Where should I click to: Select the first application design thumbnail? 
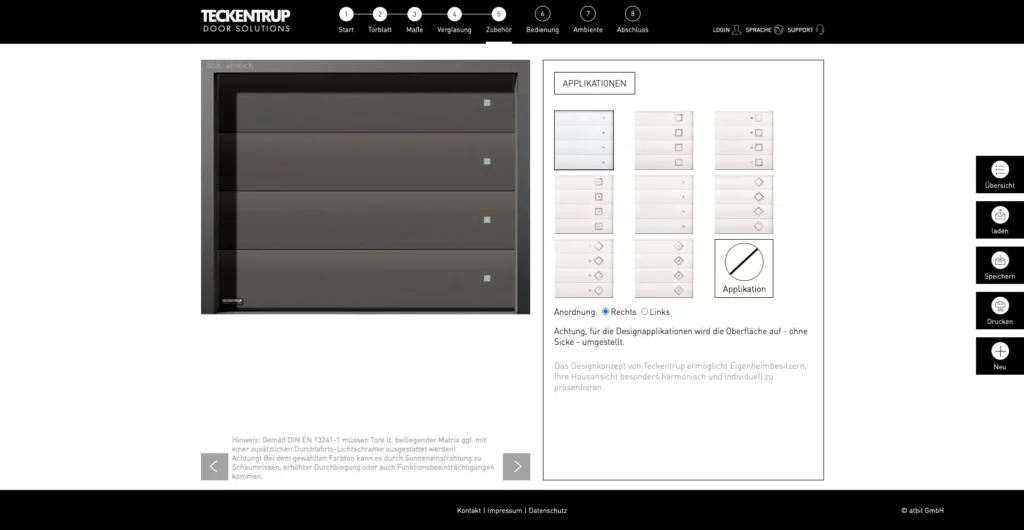(583, 140)
